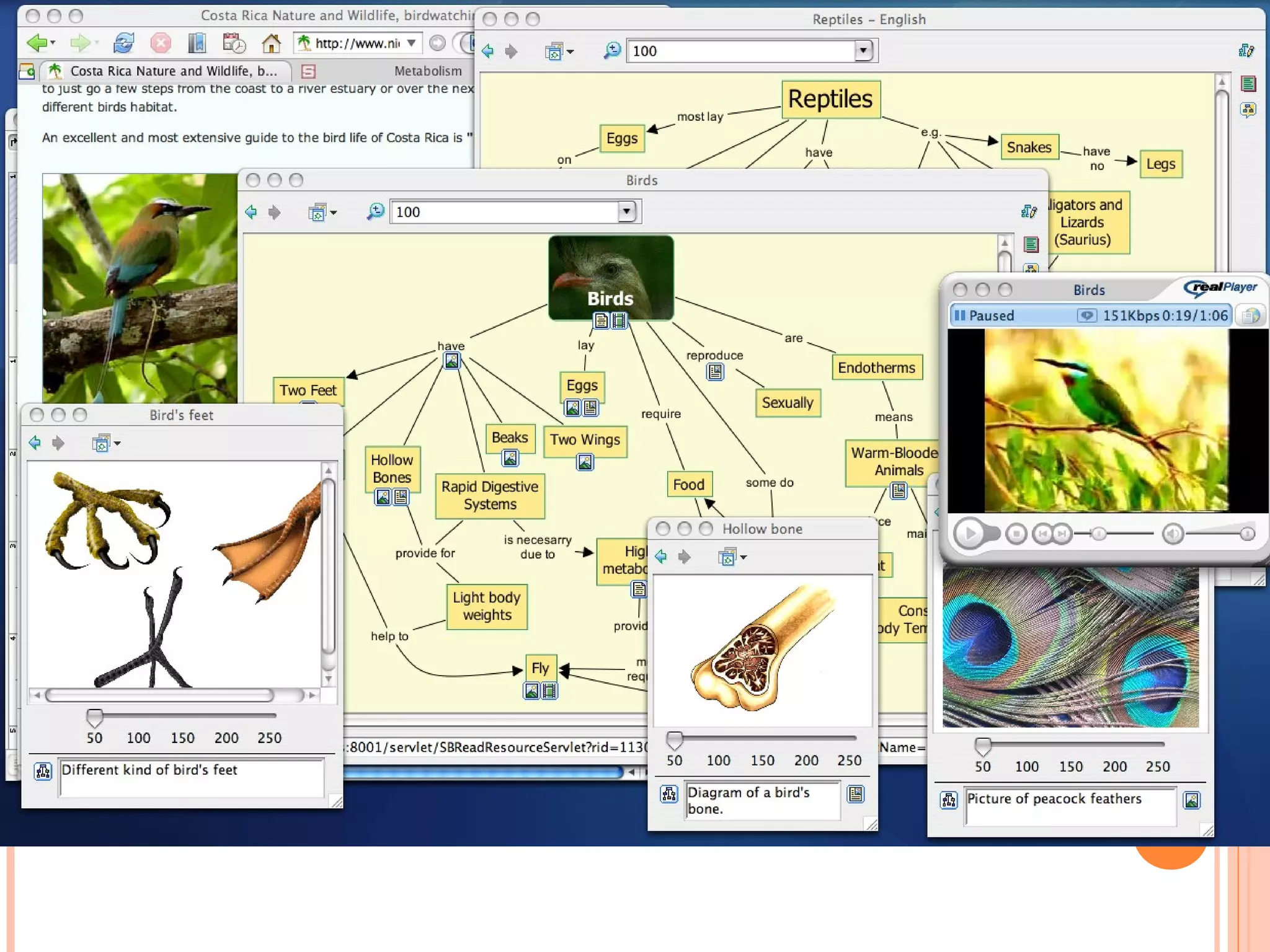Open image icon under Two Wings node
The image size is (1270, 952).
point(585,462)
